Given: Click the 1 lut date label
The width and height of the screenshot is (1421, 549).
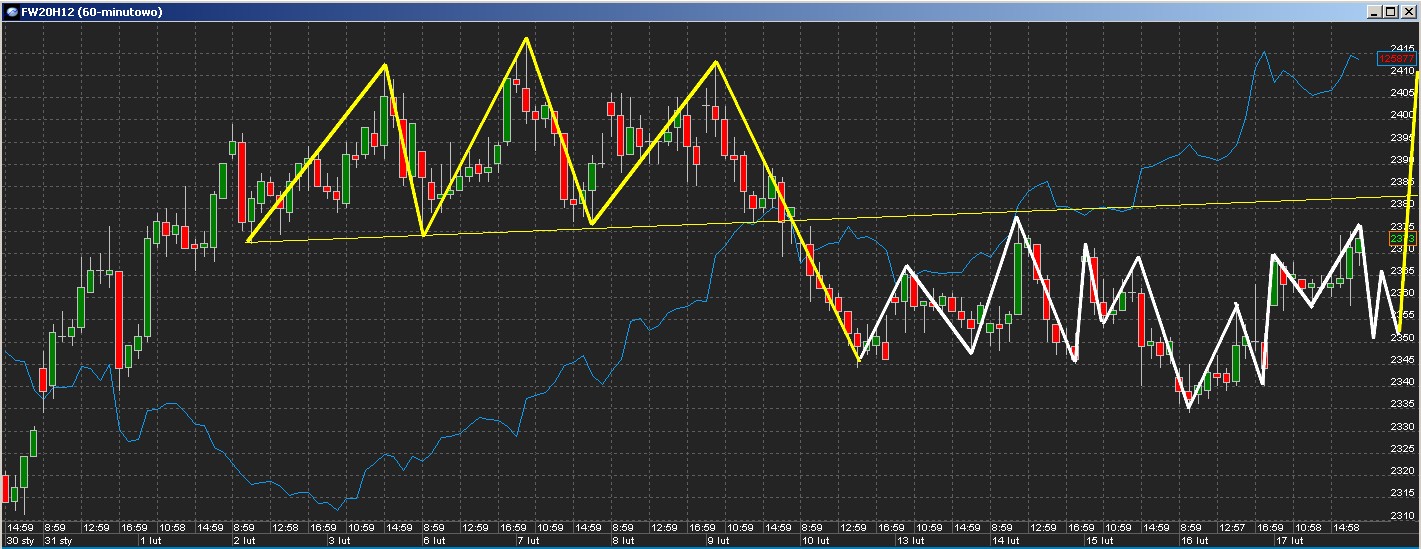Looking at the screenshot, I should pos(152,541).
